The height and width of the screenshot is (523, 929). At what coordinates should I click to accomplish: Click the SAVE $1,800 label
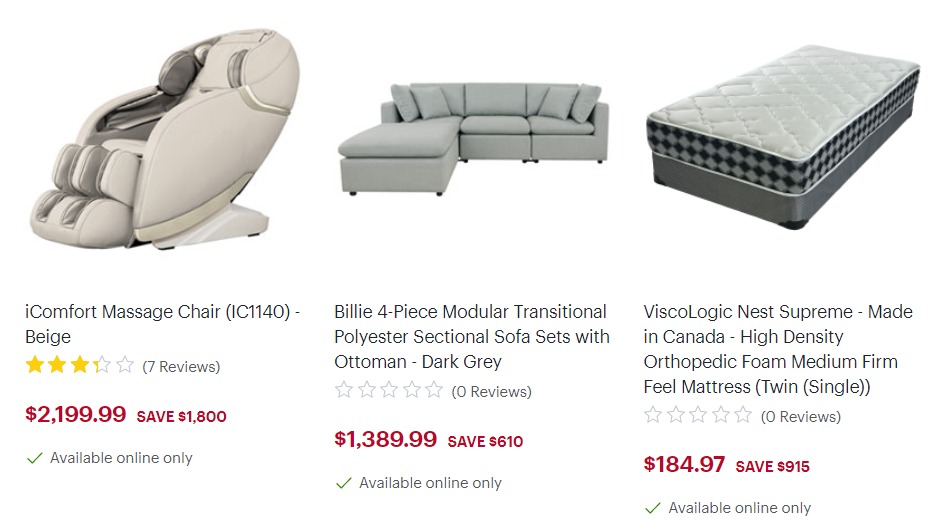(x=181, y=416)
